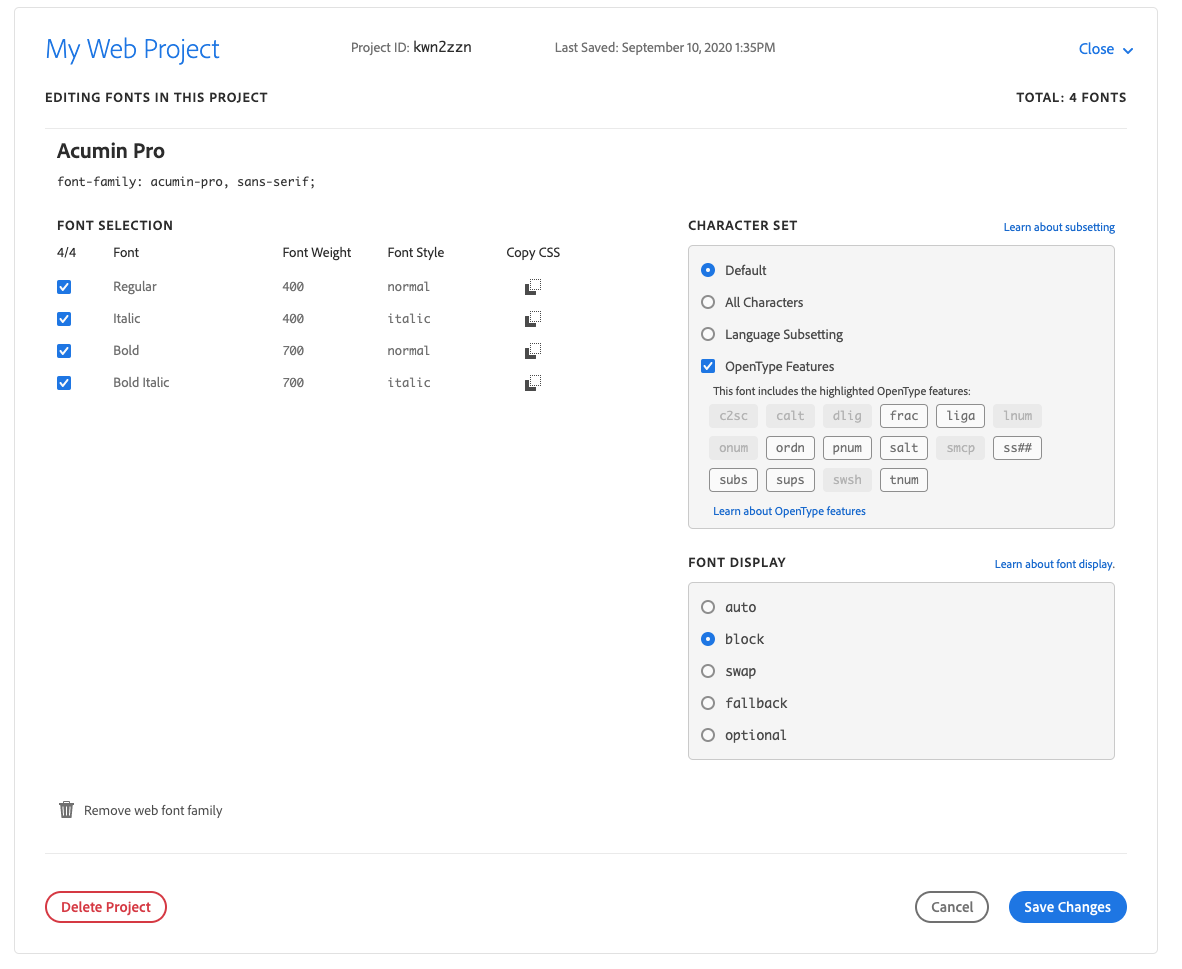Viewport: 1182px width, 969px height.
Task: Choose Language Subsetting character set
Action: click(x=708, y=335)
